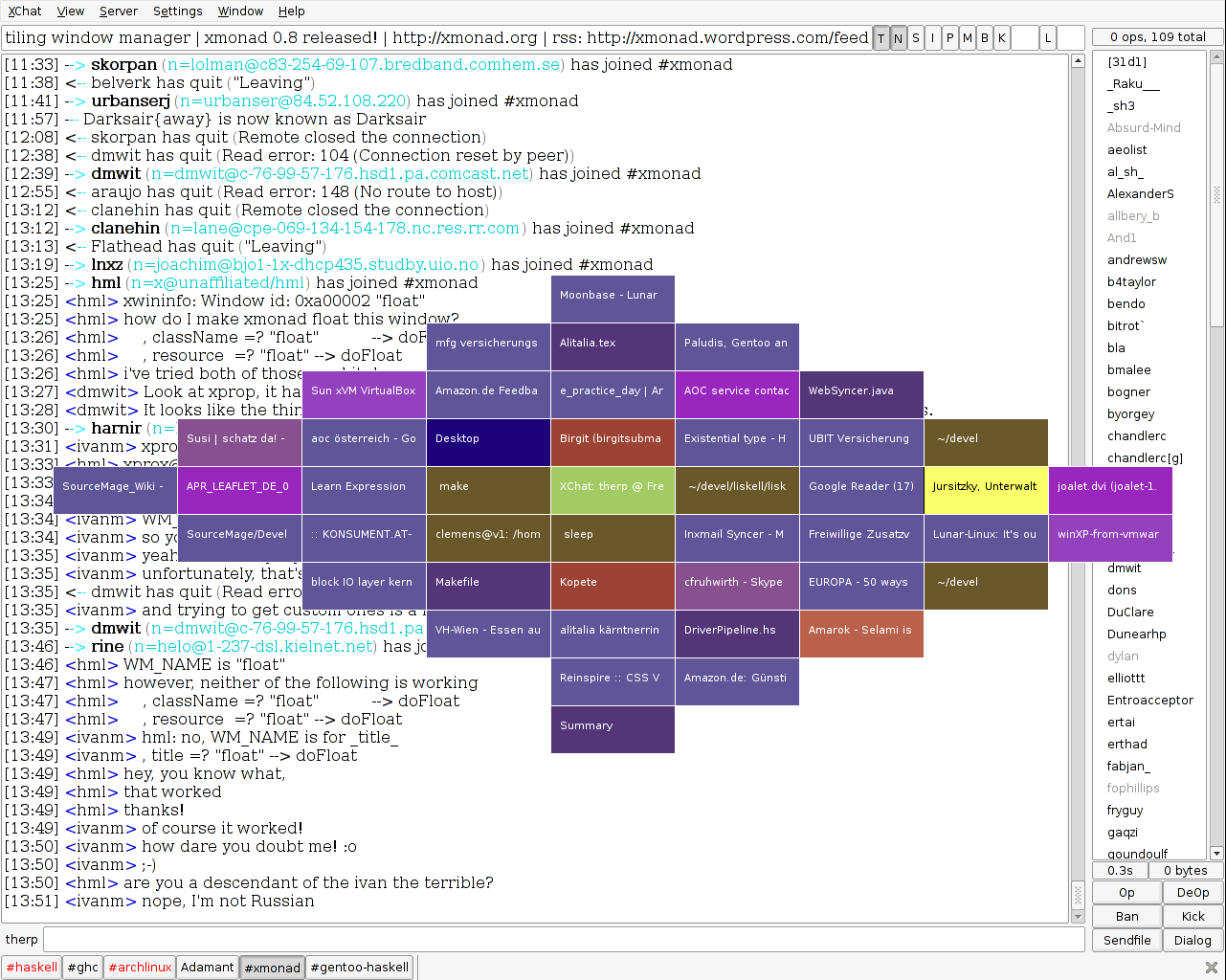Image resolution: width=1226 pixels, height=980 pixels.
Task: Select user aeolist in the user list
Action: pyautogui.click(x=1126, y=149)
